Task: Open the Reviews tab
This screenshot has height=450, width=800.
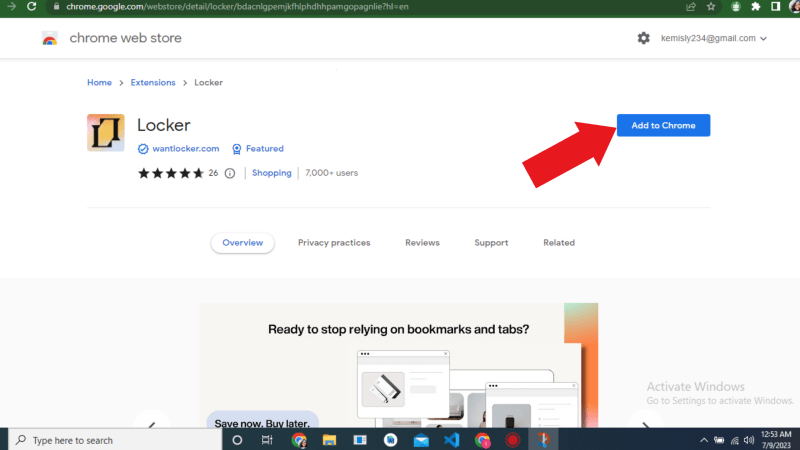Action: click(x=422, y=243)
